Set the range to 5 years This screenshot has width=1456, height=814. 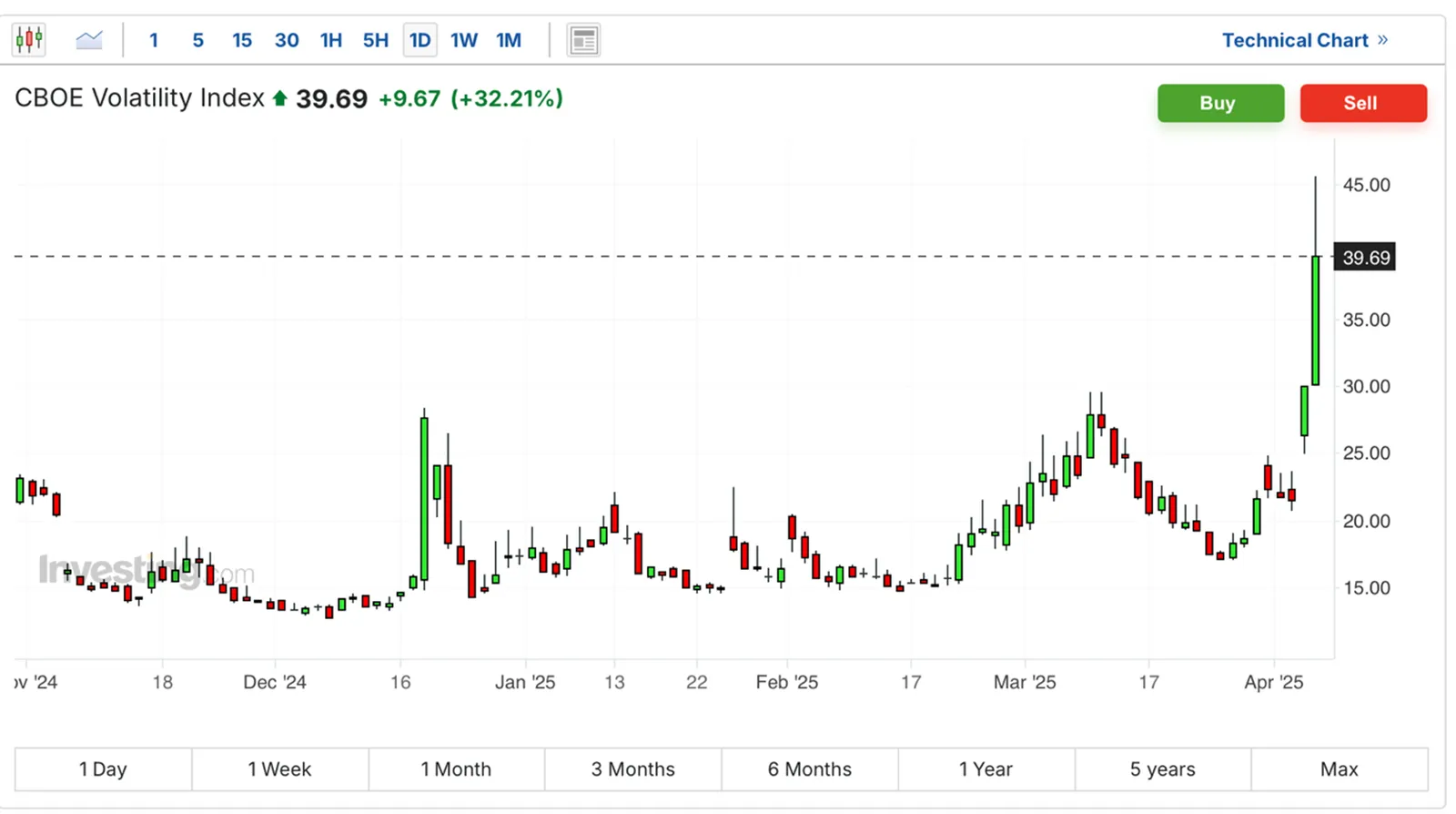click(x=1162, y=769)
